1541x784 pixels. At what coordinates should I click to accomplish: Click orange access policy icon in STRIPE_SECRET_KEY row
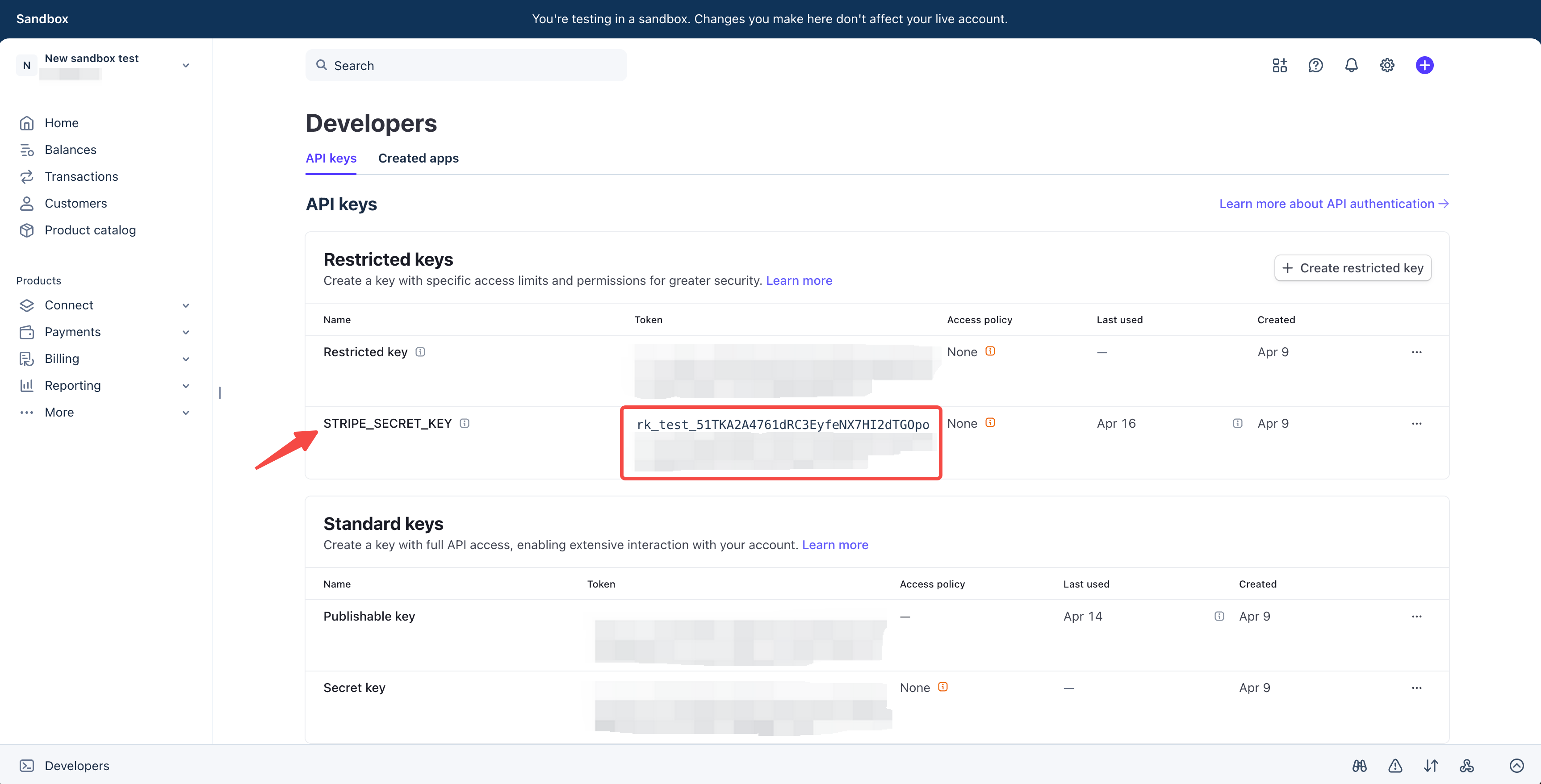[991, 423]
